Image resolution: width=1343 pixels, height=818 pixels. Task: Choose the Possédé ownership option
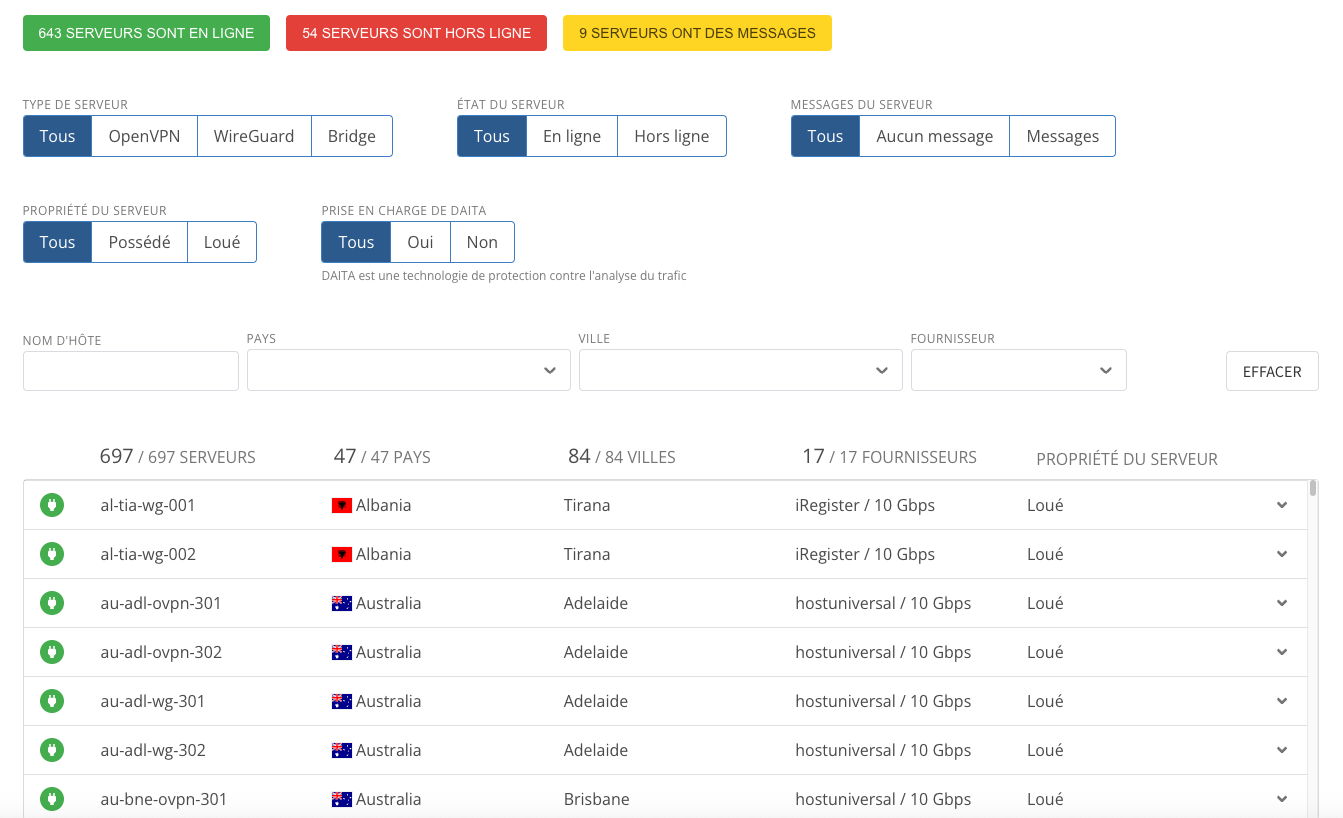click(x=139, y=242)
